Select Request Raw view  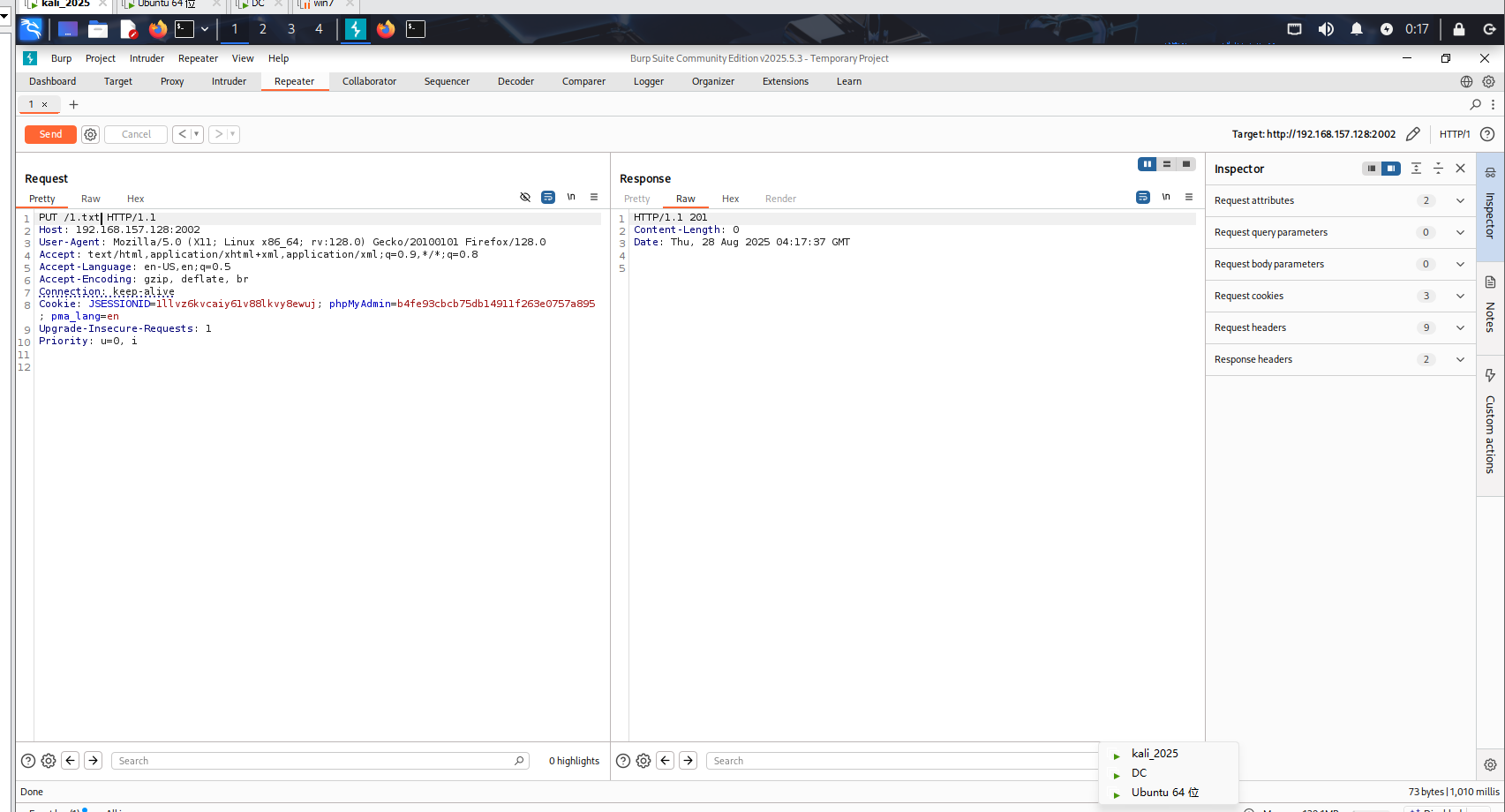coord(91,199)
